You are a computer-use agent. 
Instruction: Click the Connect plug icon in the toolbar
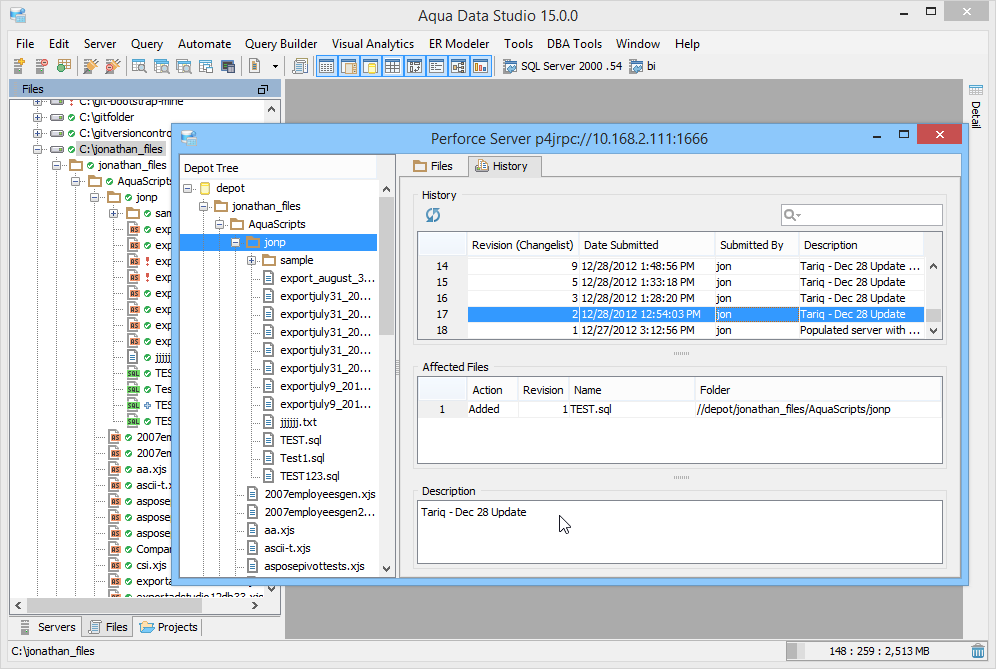tap(91, 66)
